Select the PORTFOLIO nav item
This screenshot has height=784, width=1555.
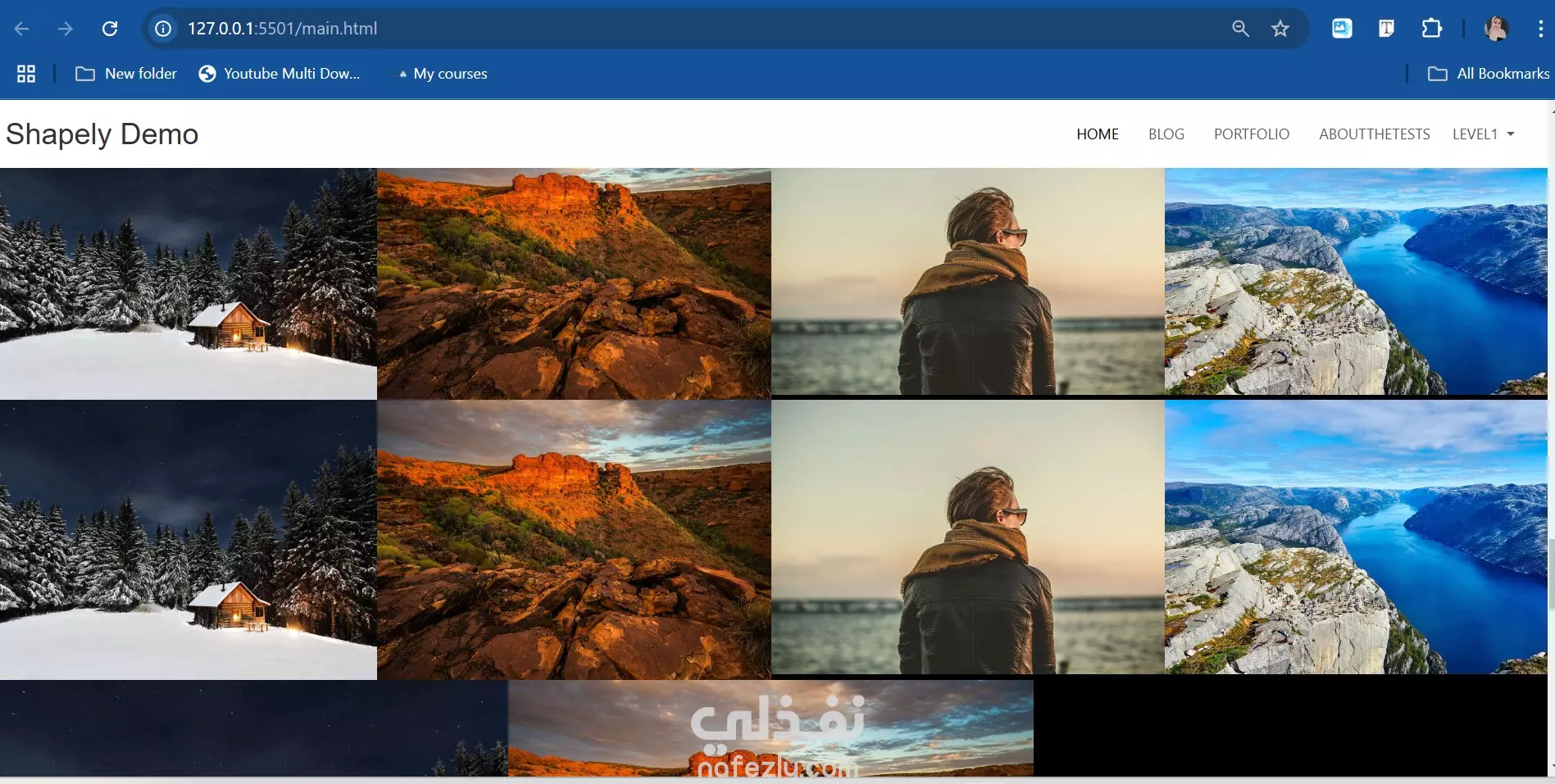pyautogui.click(x=1251, y=134)
